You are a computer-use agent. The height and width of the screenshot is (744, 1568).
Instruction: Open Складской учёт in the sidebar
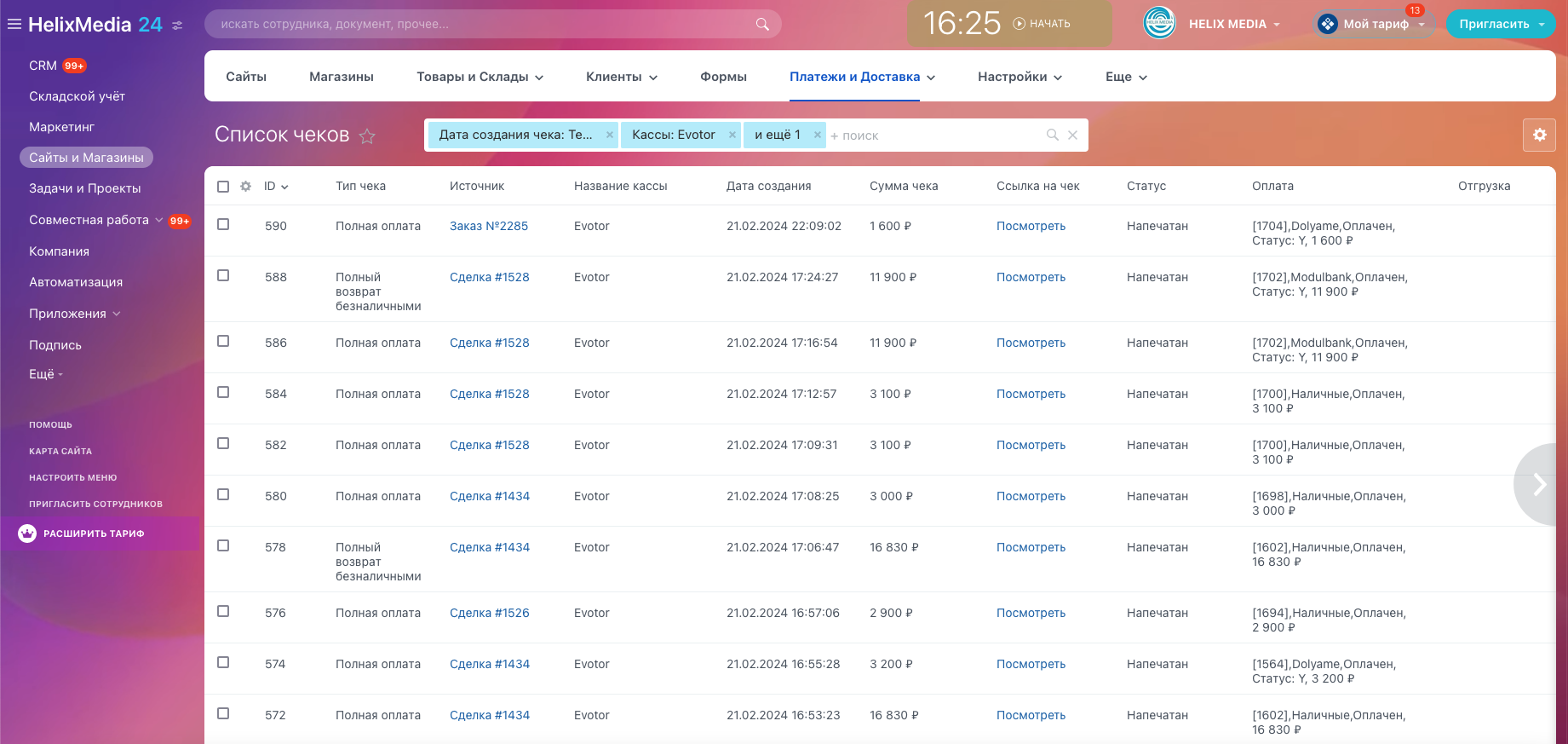pos(77,96)
